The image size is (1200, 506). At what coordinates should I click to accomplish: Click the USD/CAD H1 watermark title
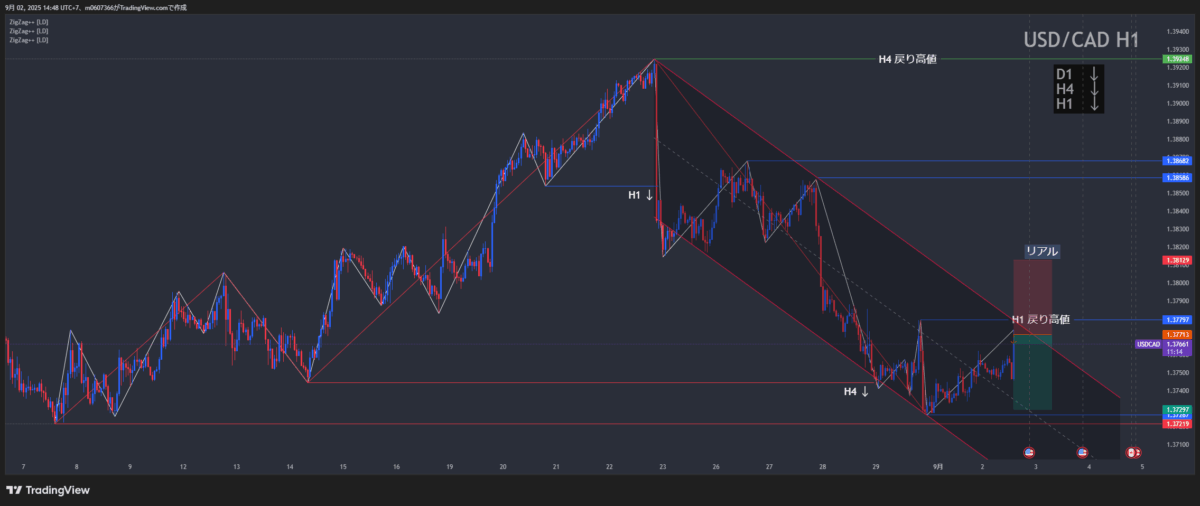click(1079, 40)
